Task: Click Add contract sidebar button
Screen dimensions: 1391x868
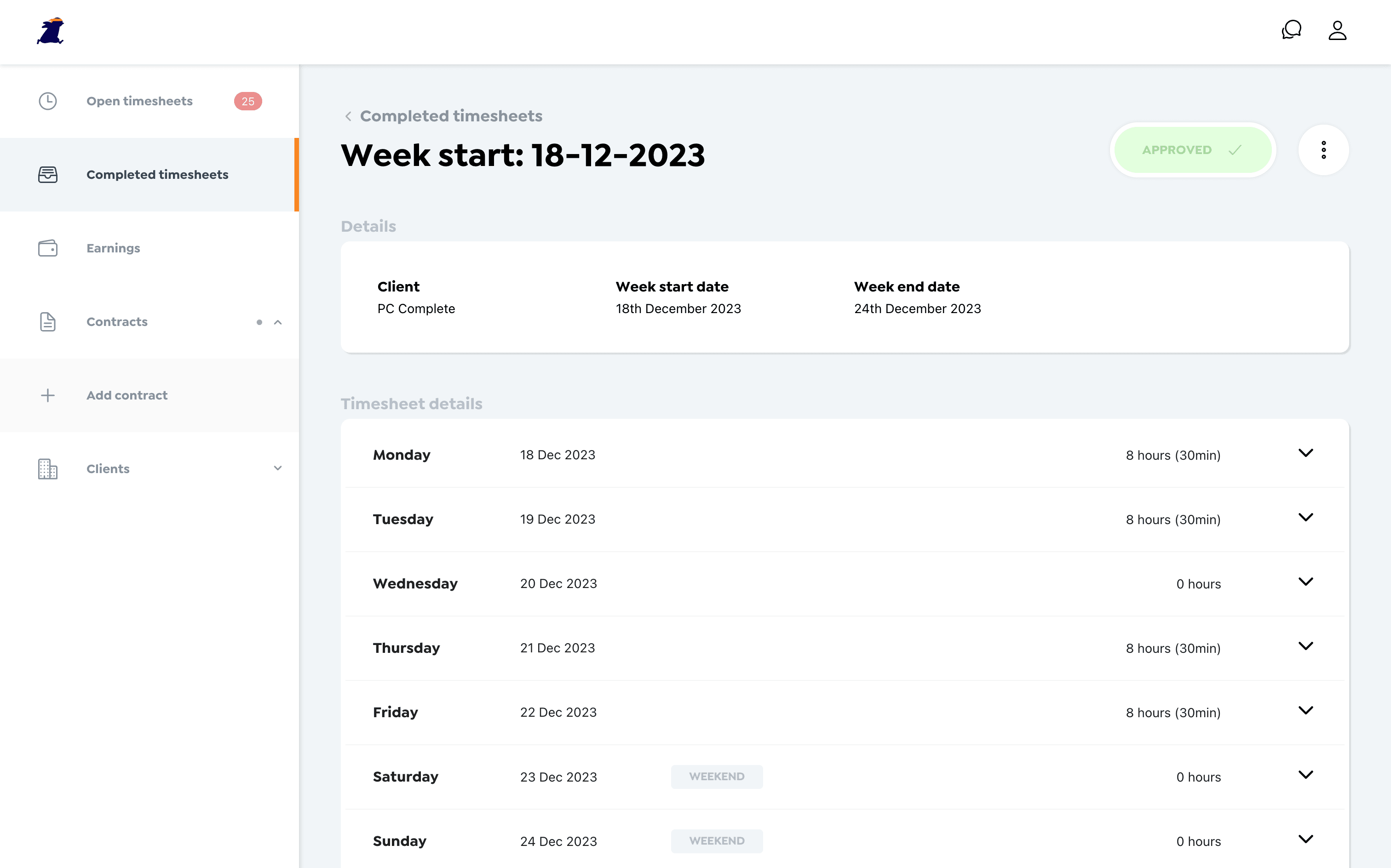Action: click(127, 395)
